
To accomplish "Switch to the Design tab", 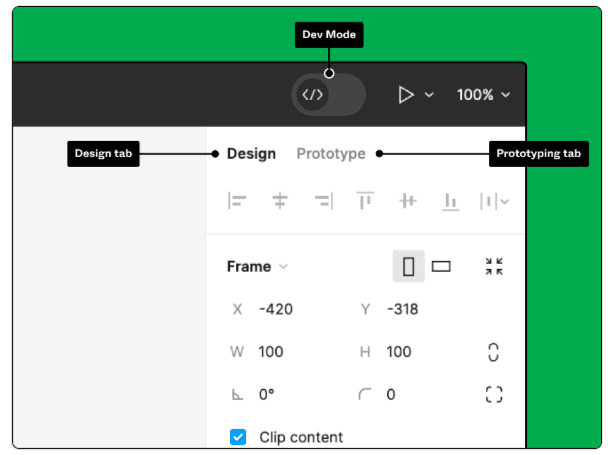I will pyautogui.click(x=251, y=154).
